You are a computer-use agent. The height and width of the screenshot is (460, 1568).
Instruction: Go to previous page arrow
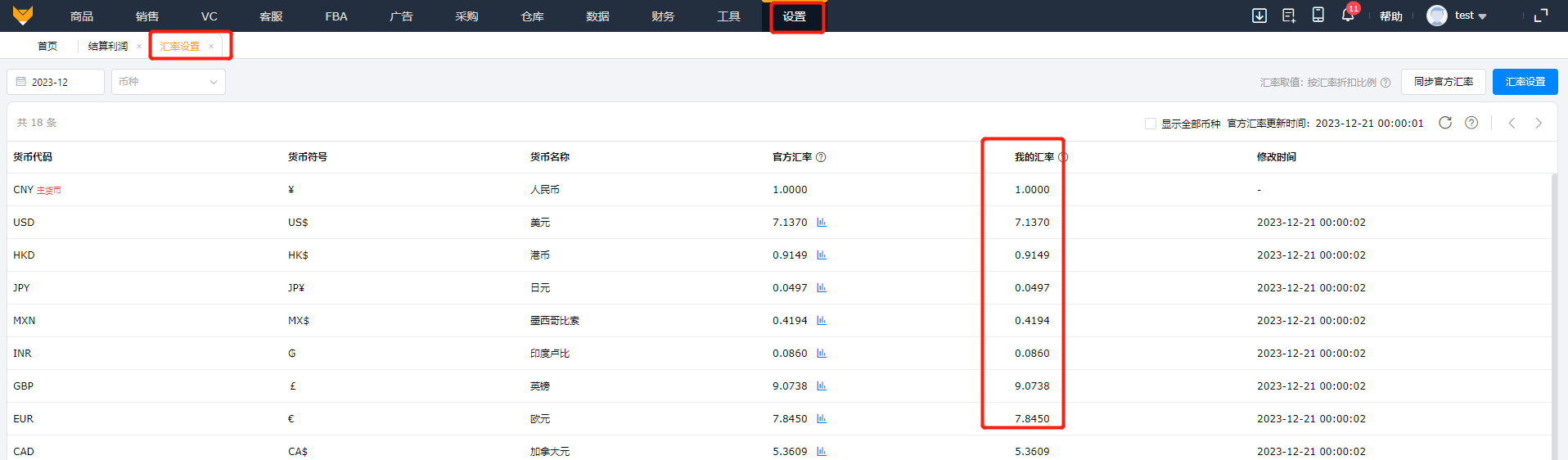pos(1512,123)
